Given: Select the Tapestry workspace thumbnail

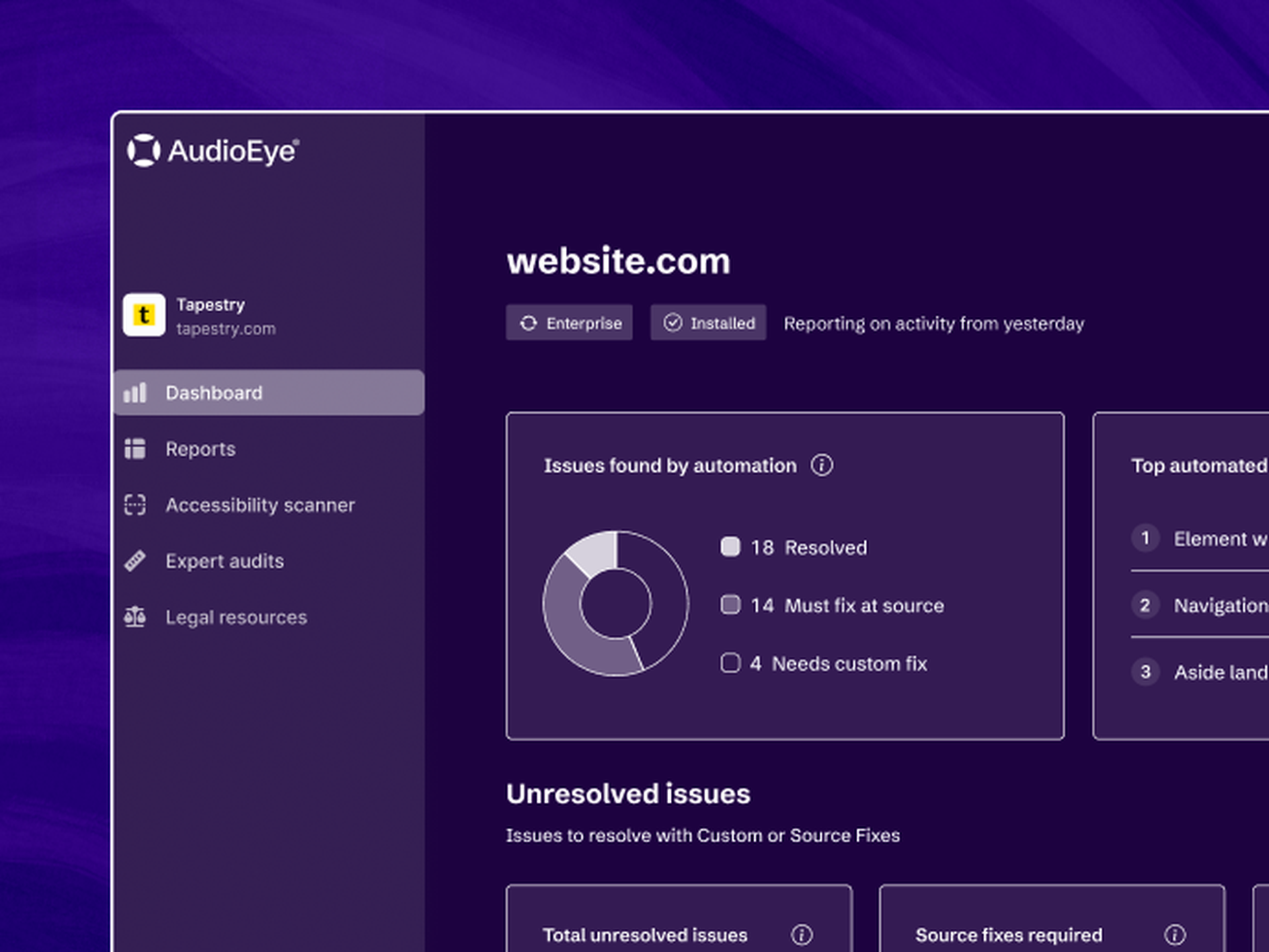Looking at the screenshot, I should [144, 315].
